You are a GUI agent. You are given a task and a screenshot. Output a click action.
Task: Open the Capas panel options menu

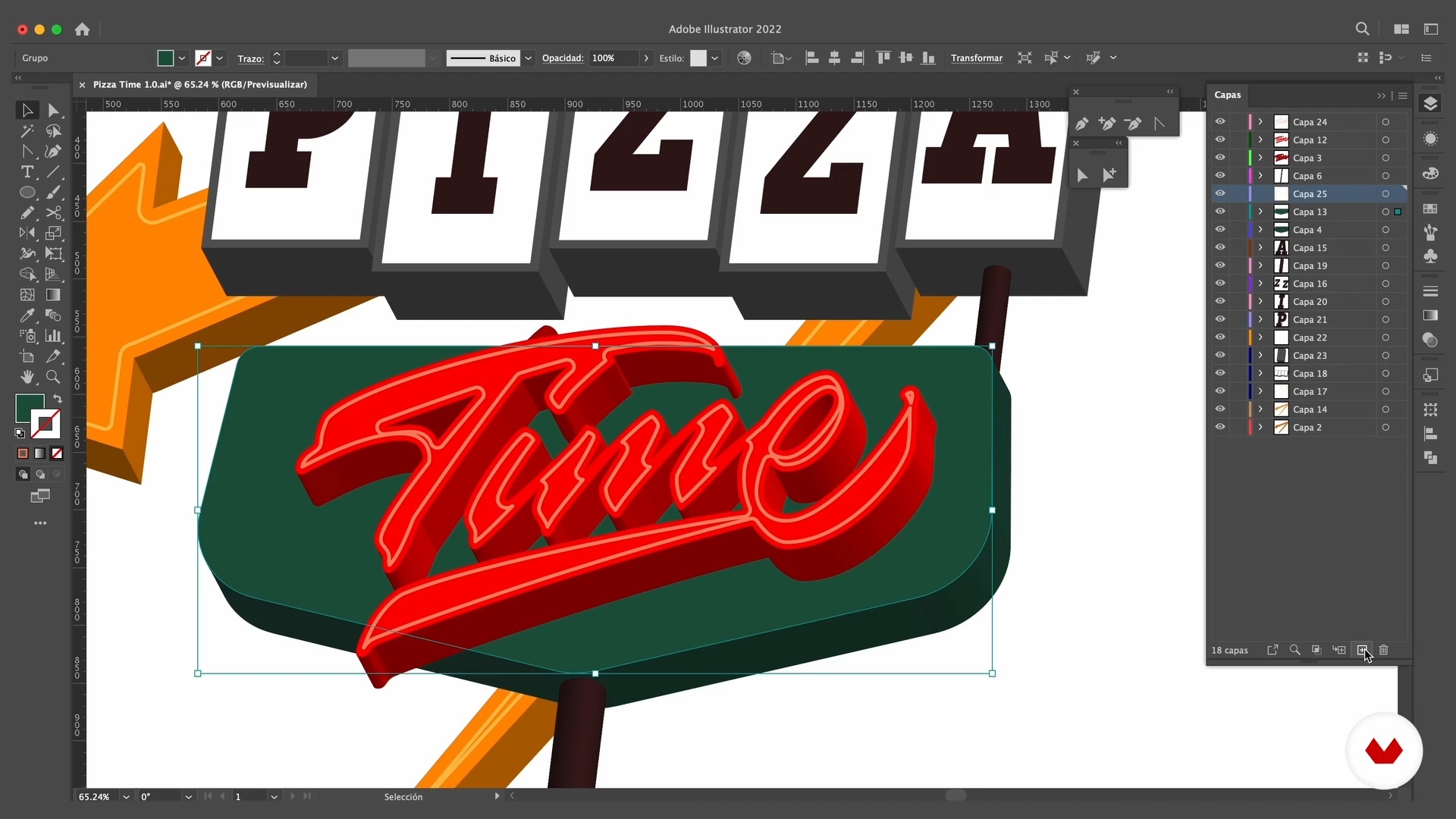click(1403, 96)
